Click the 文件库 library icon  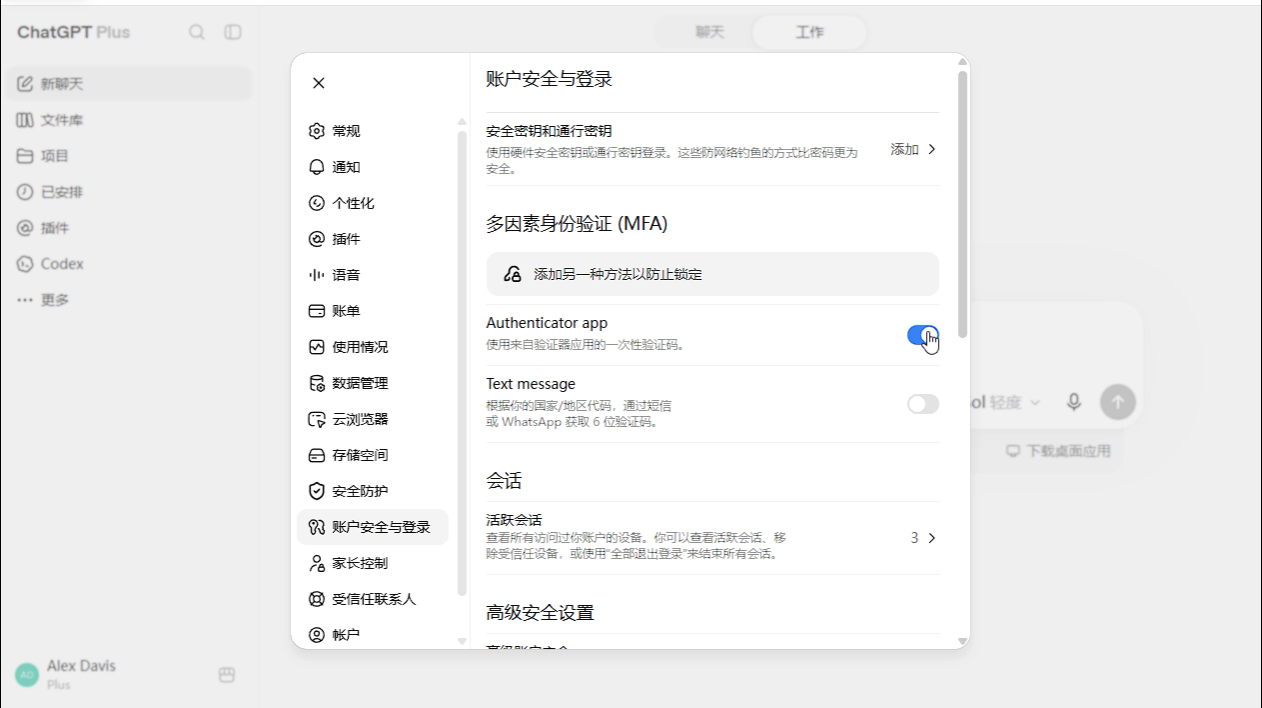point(25,120)
